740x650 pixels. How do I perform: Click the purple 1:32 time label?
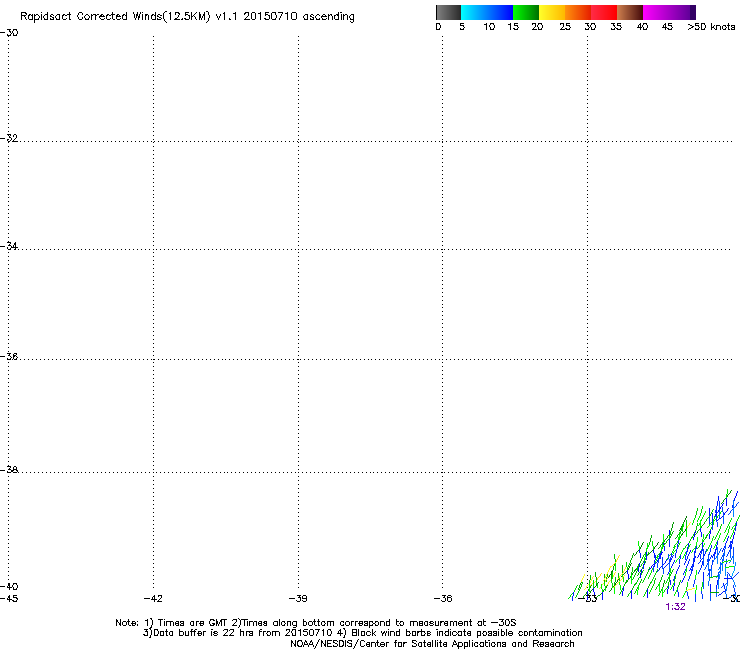(675, 607)
